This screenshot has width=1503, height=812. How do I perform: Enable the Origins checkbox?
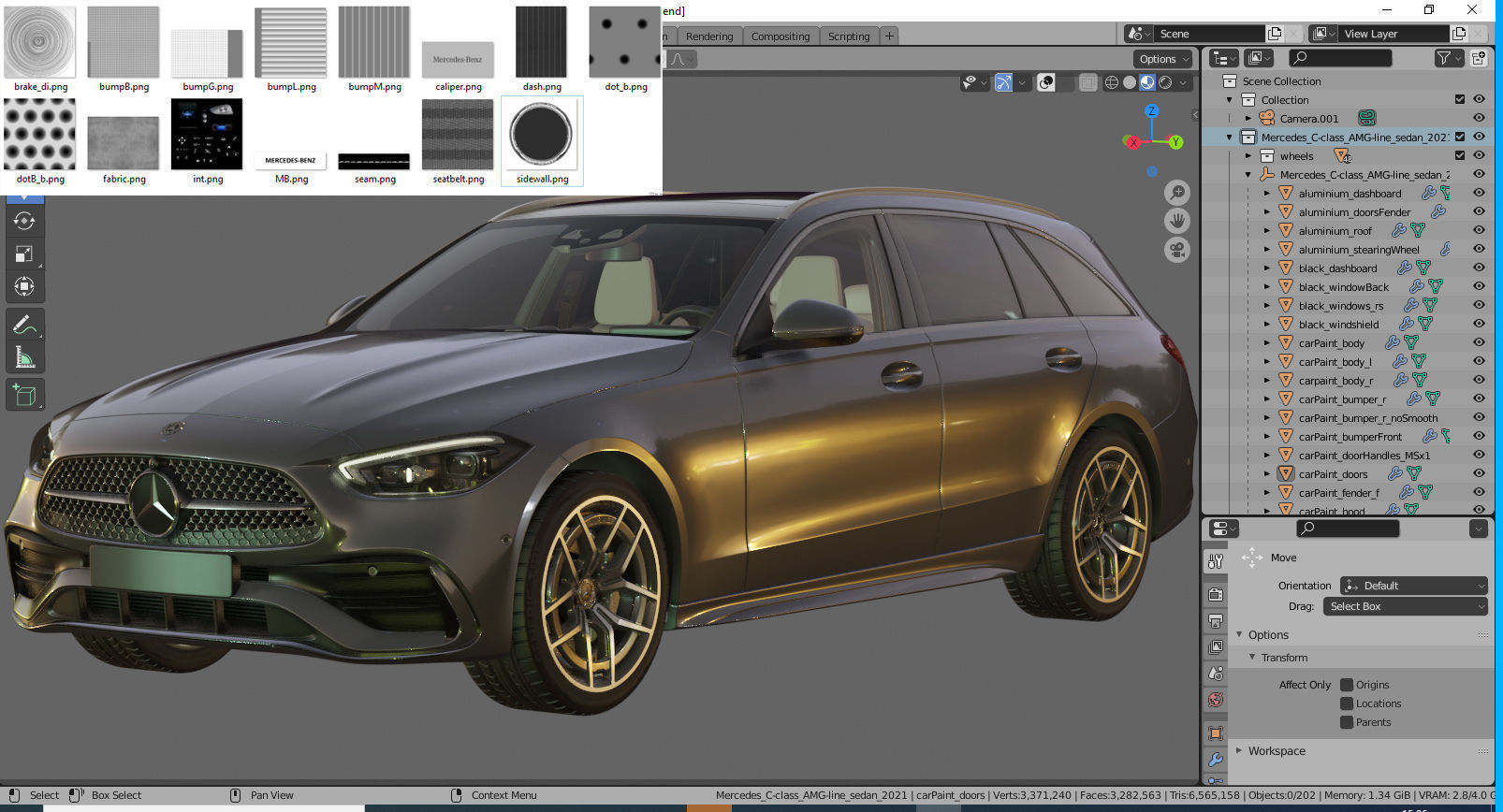click(1347, 685)
